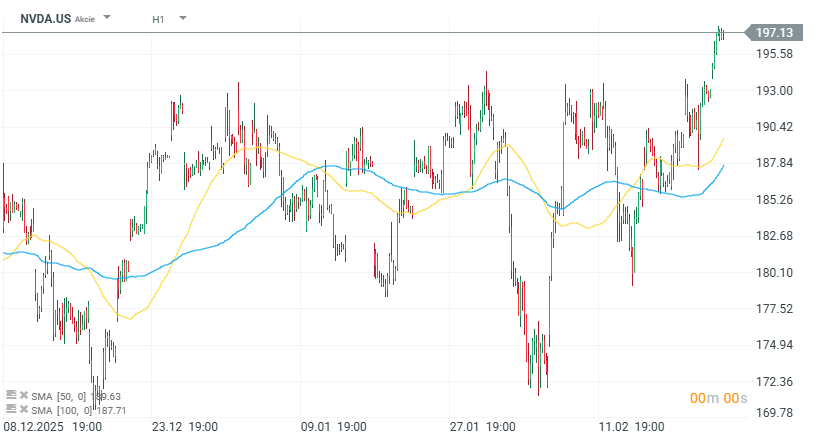Click the Akcie instrument type label
Image resolution: width=816 pixels, height=443 pixels.
click(86, 19)
